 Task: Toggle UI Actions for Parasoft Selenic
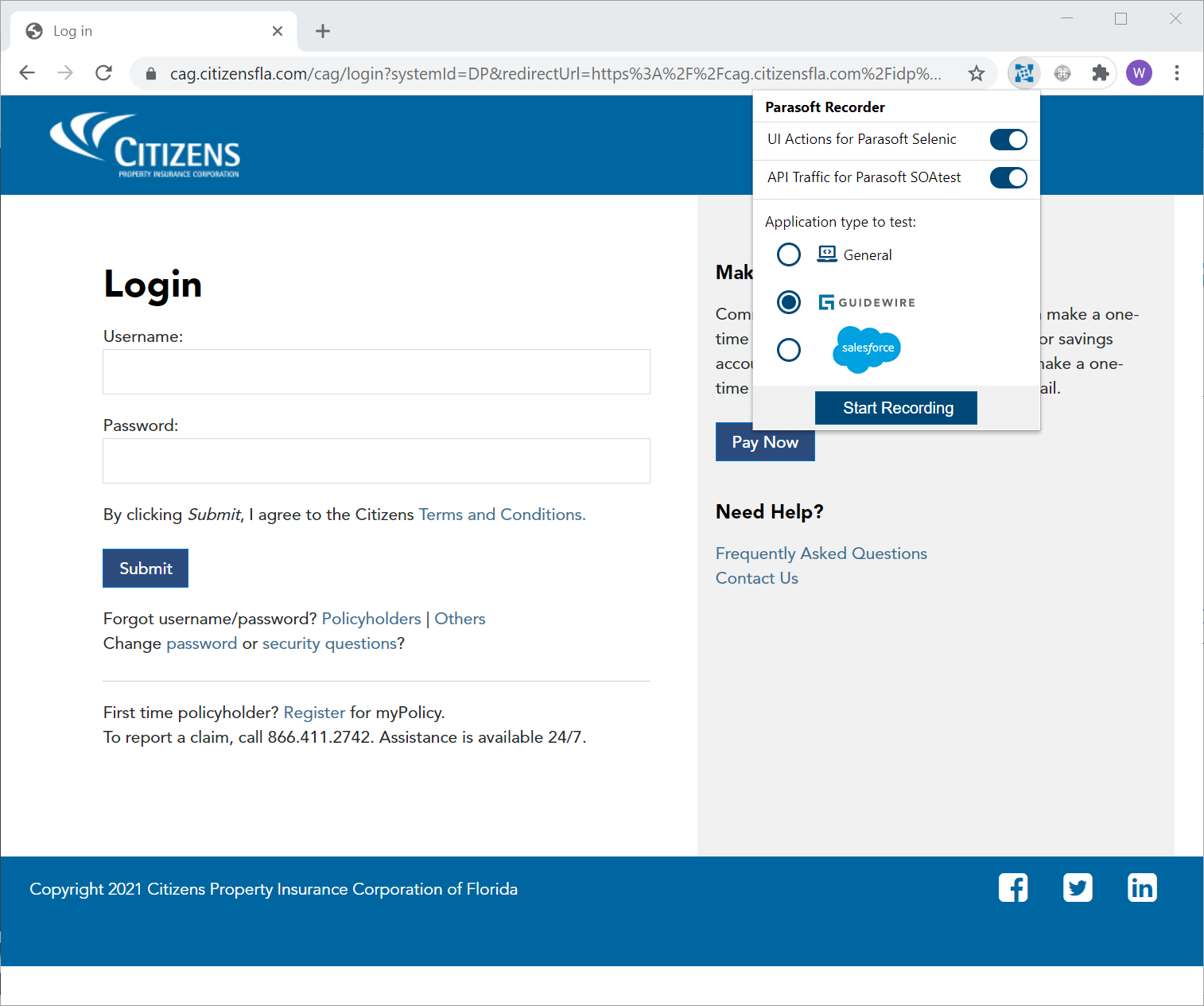1008,140
